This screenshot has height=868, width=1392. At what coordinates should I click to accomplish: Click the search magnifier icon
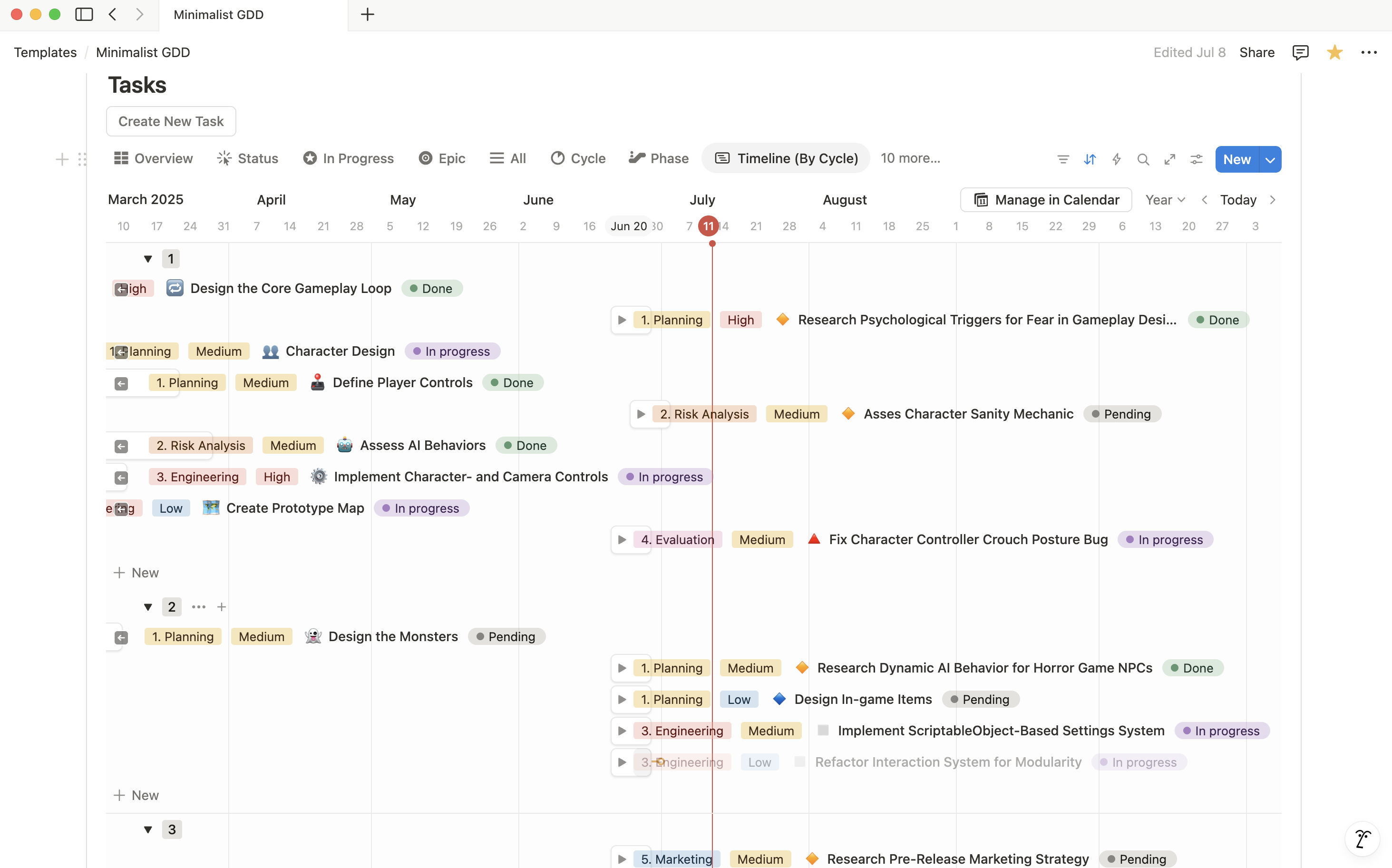1143,159
